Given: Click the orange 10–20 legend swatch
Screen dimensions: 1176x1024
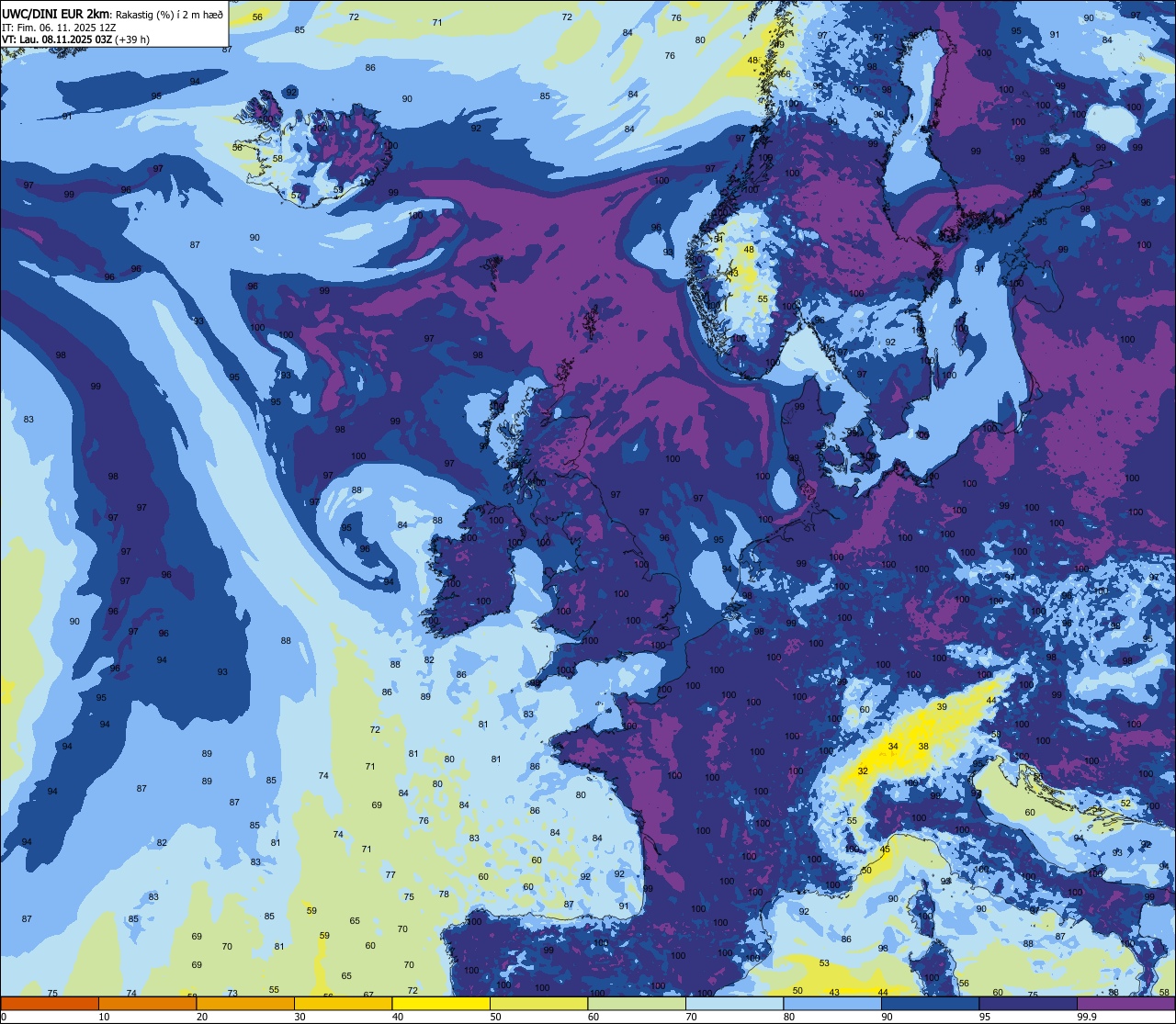Looking at the screenshot, I should (x=147, y=1004).
